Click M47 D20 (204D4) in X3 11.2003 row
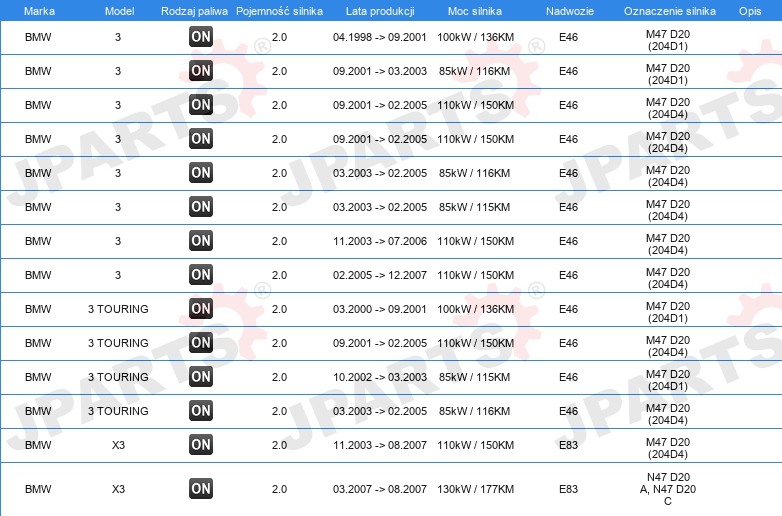 pyautogui.click(x=668, y=448)
